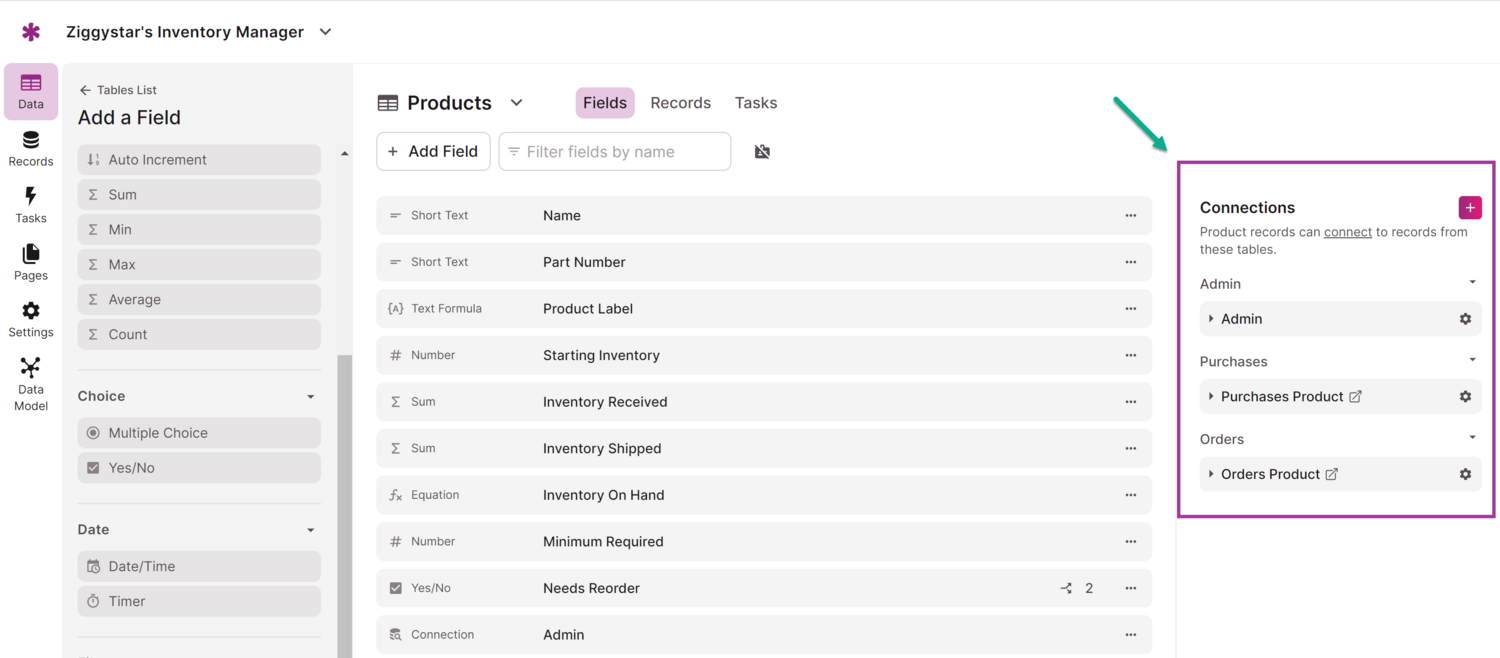Click the pink add connection plus icon

(1469, 207)
